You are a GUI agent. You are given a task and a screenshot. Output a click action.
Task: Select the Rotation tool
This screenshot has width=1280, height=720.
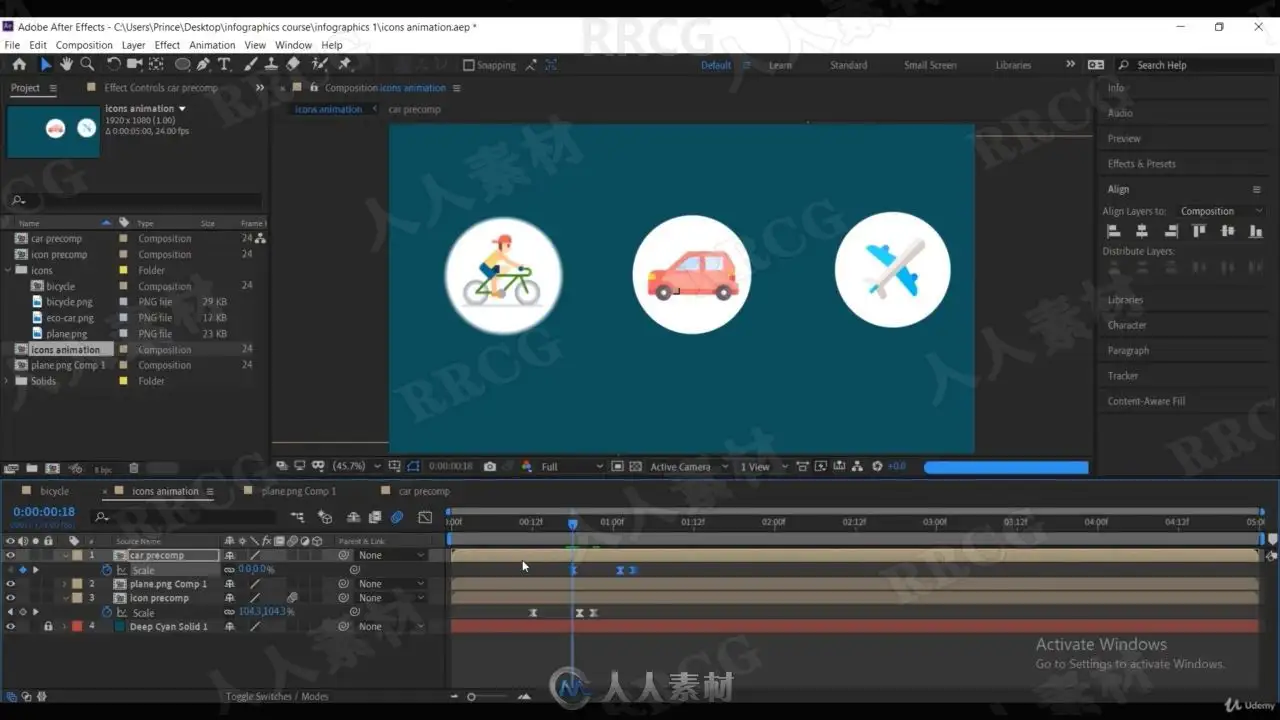click(113, 64)
